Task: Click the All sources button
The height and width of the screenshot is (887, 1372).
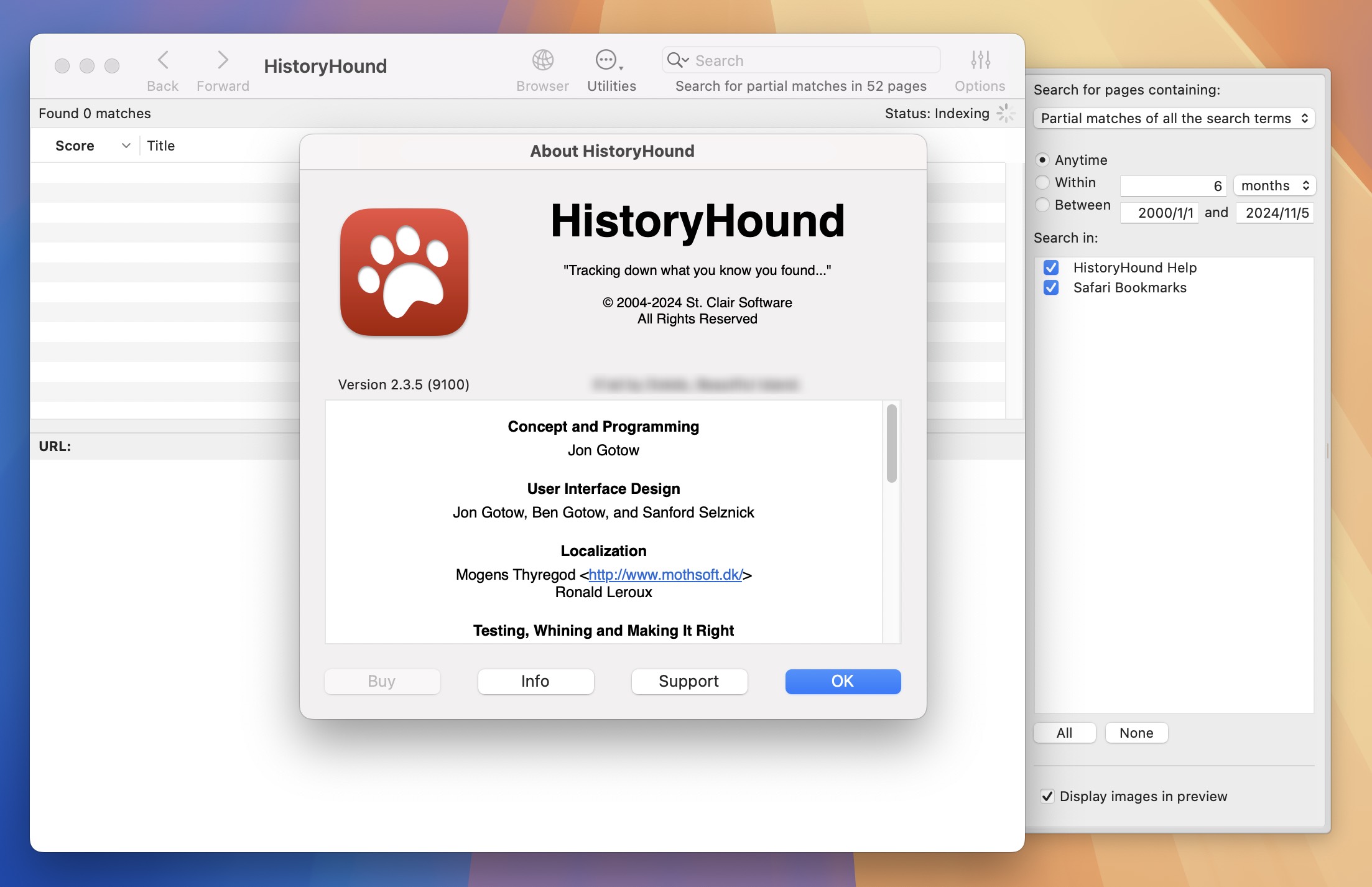Action: click(1064, 733)
